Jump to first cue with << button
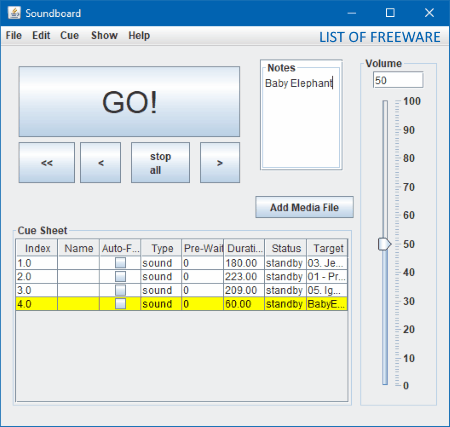The width and height of the screenshot is (450, 427). (47, 163)
